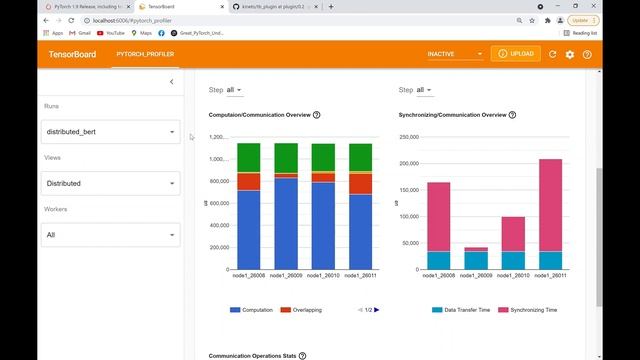Toggle the Synchronizing Time legend entry

(x=528, y=310)
